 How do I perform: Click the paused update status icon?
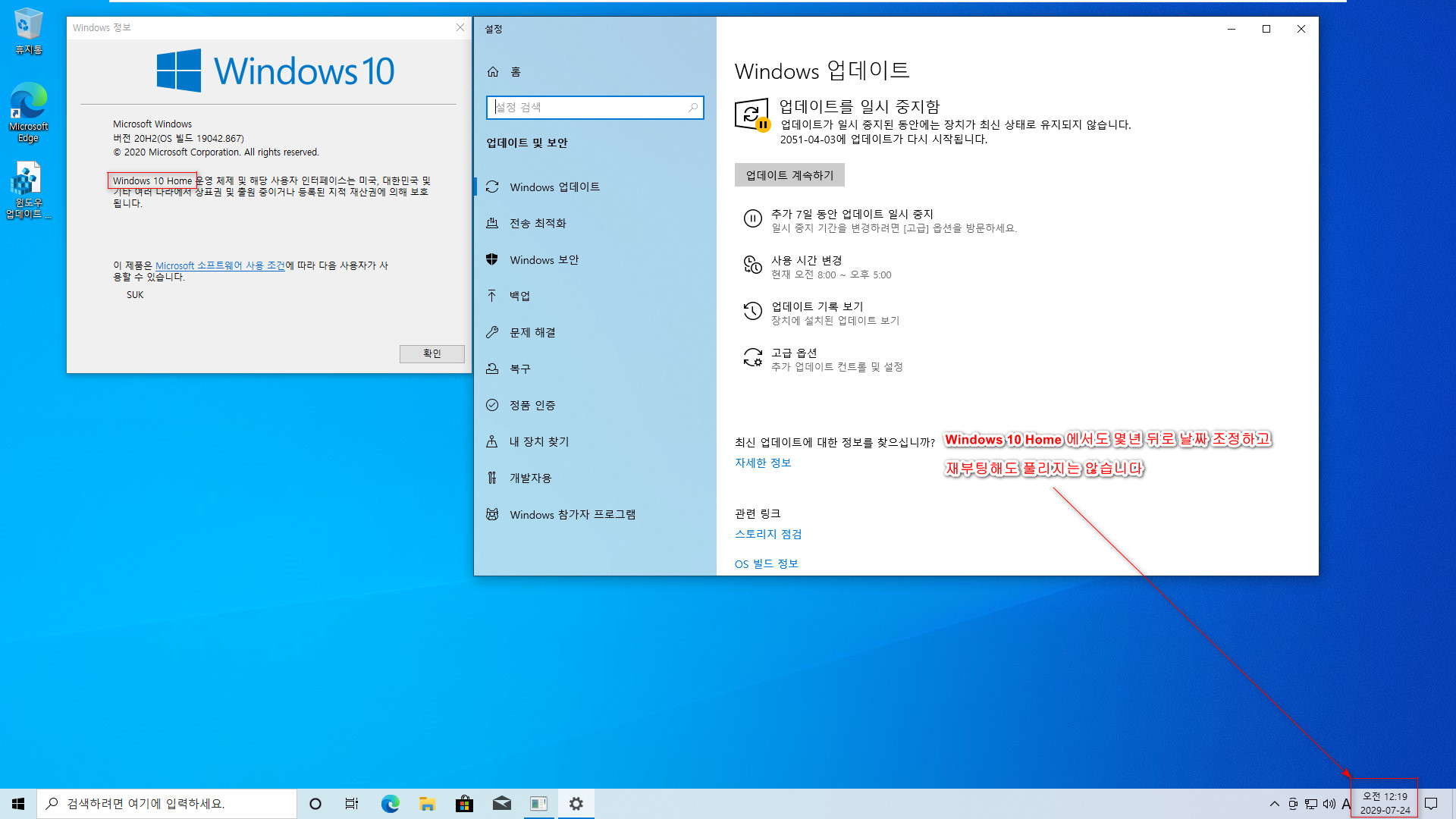[x=752, y=115]
